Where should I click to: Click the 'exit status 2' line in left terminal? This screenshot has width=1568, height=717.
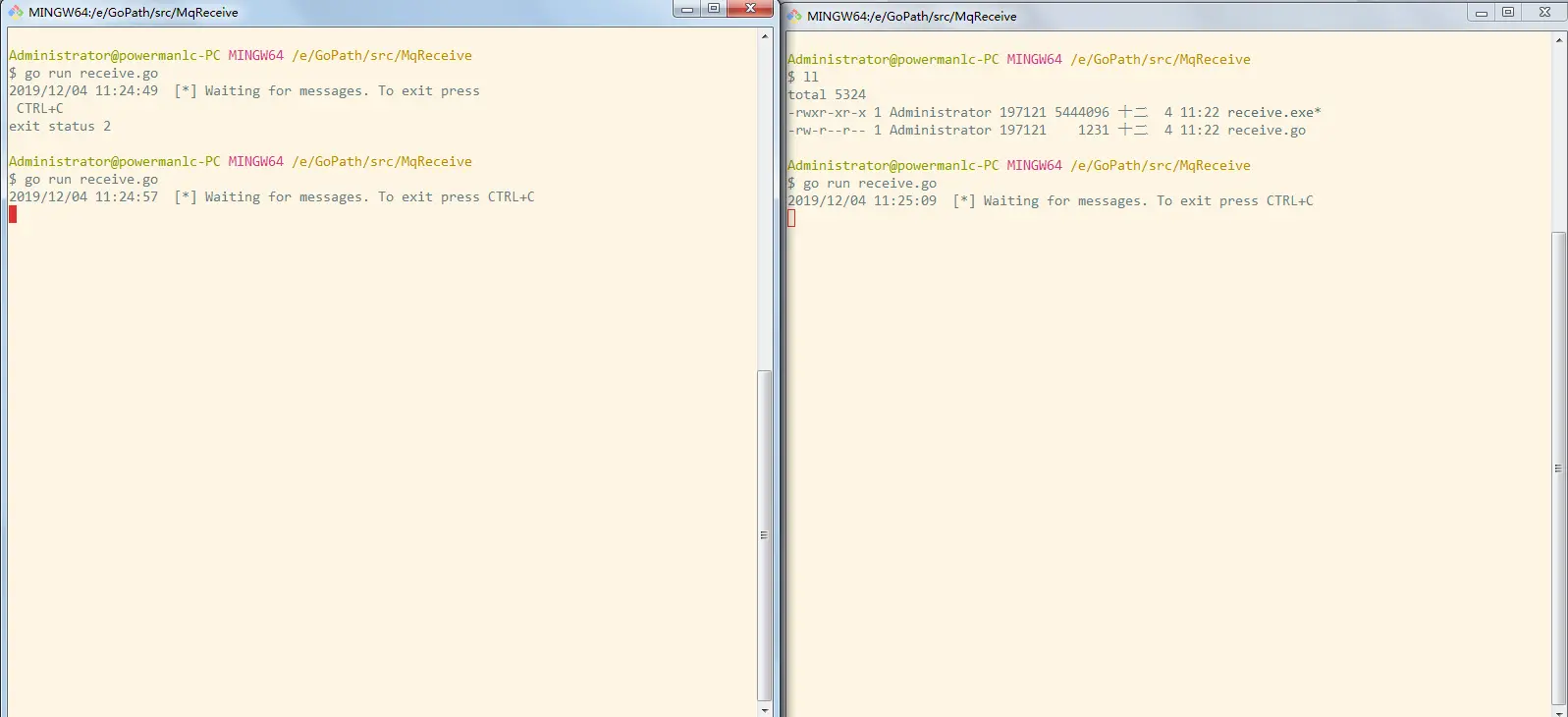click(x=60, y=127)
